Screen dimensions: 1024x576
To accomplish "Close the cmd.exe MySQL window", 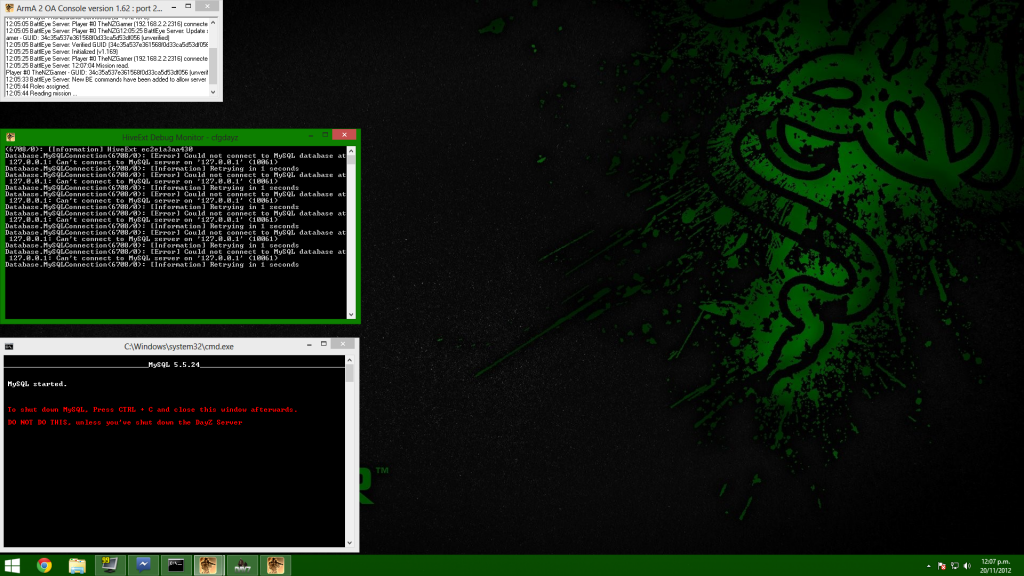I will point(343,344).
